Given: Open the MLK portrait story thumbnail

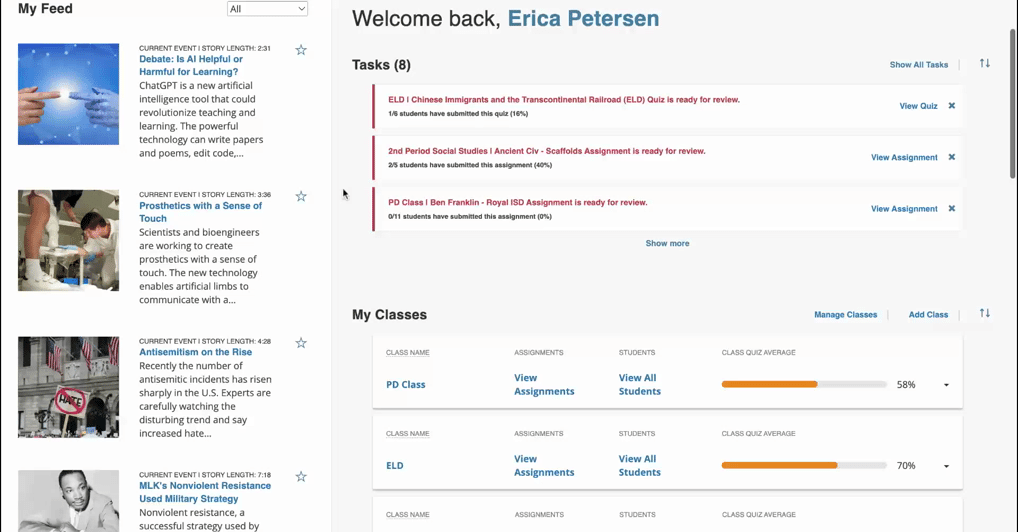Looking at the screenshot, I should [68, 501].
